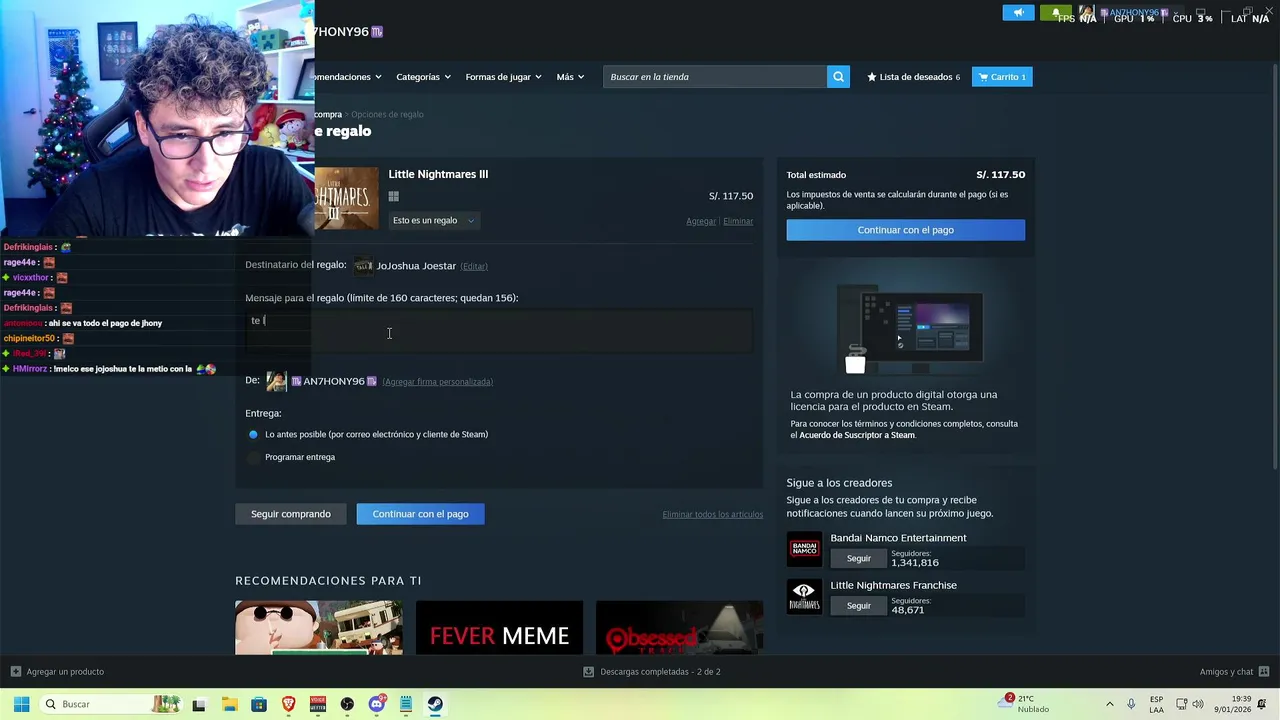Image resolution: width=1280 pixels, height=720 pixels.
Task: Open the Amigos y chat icon
Action: tap(1264, 672)
